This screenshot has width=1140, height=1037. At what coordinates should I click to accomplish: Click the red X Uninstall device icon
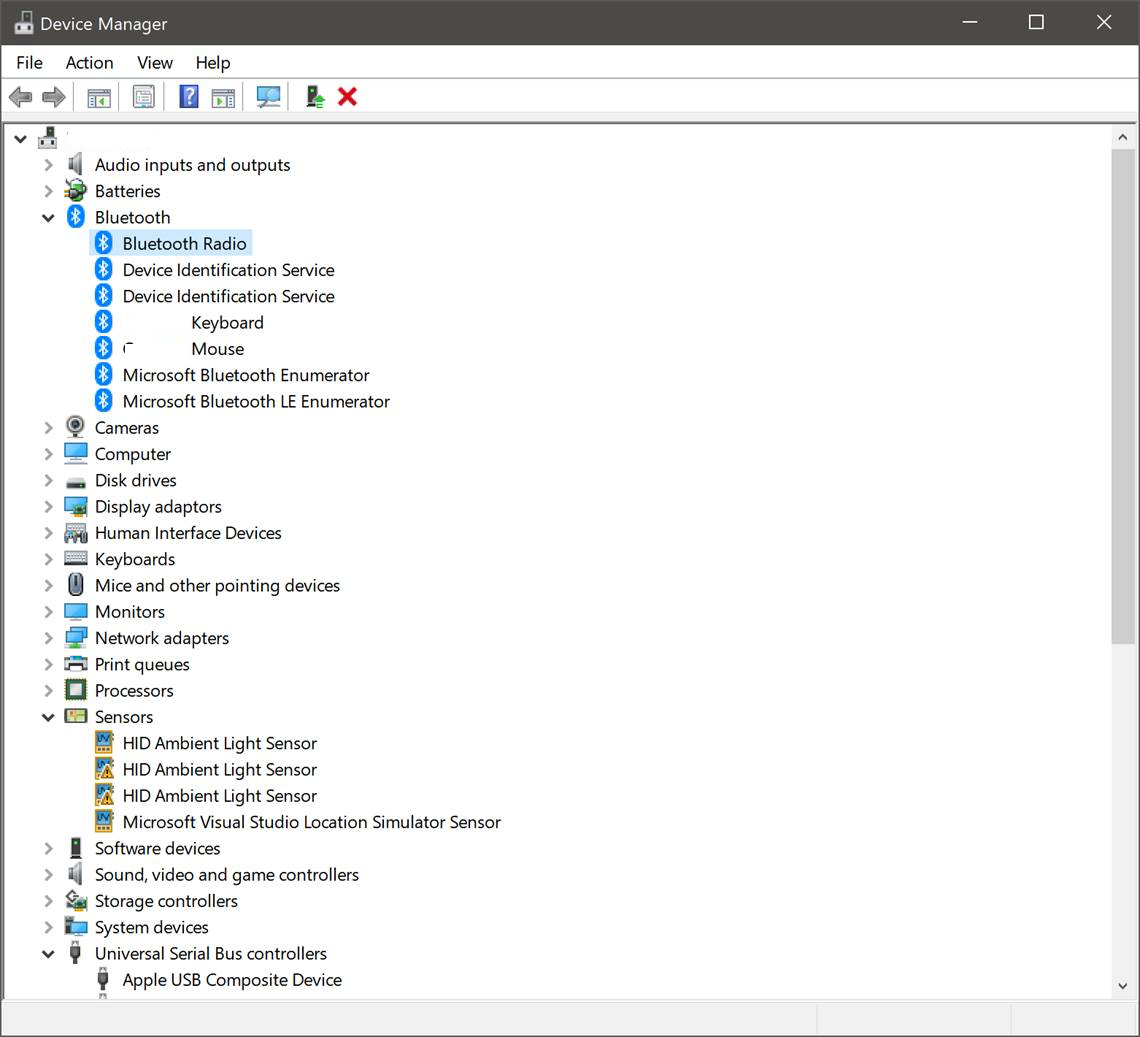(x=348, y=97)
